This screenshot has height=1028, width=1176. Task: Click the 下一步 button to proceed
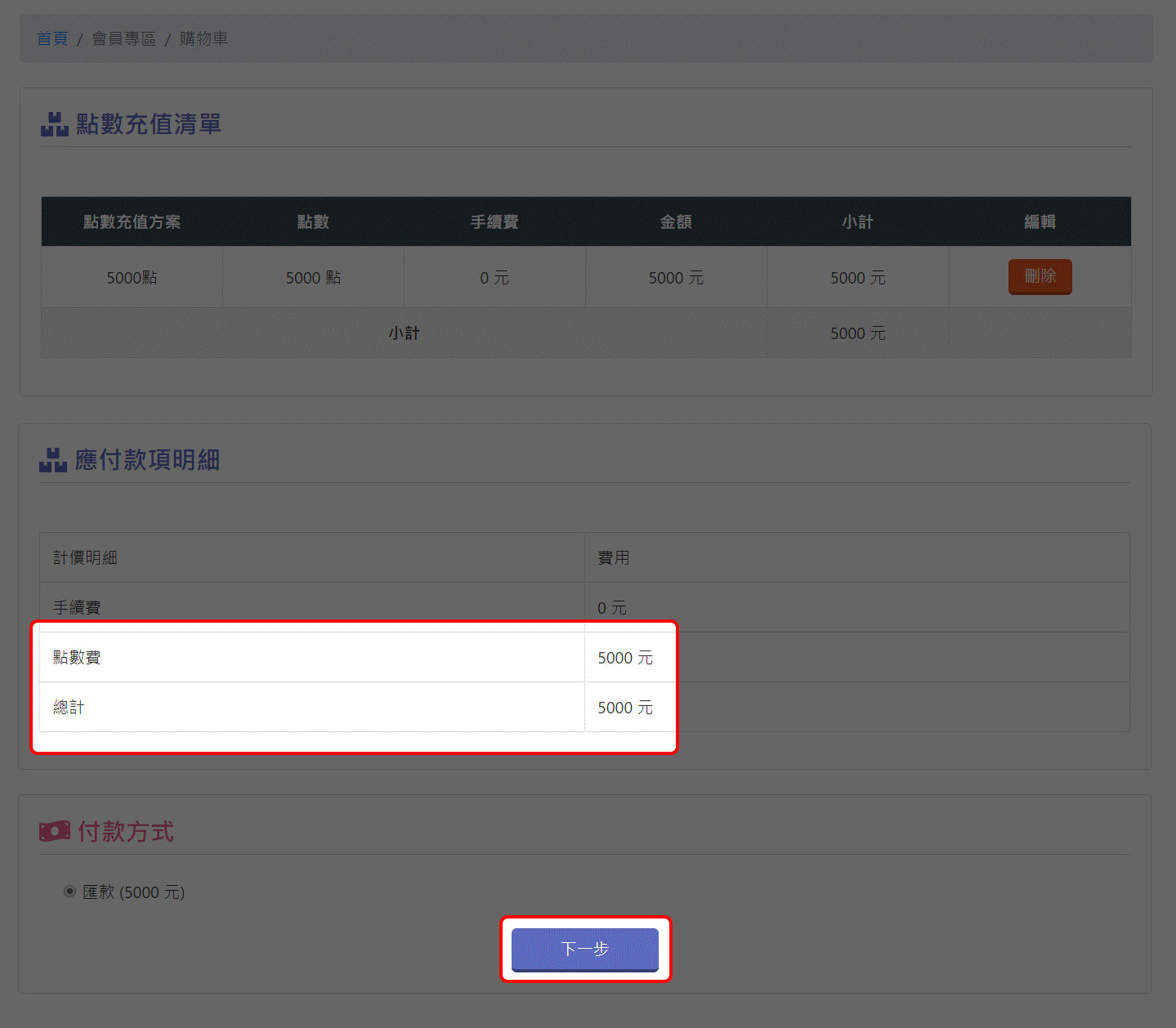click(x=585, y=949)
